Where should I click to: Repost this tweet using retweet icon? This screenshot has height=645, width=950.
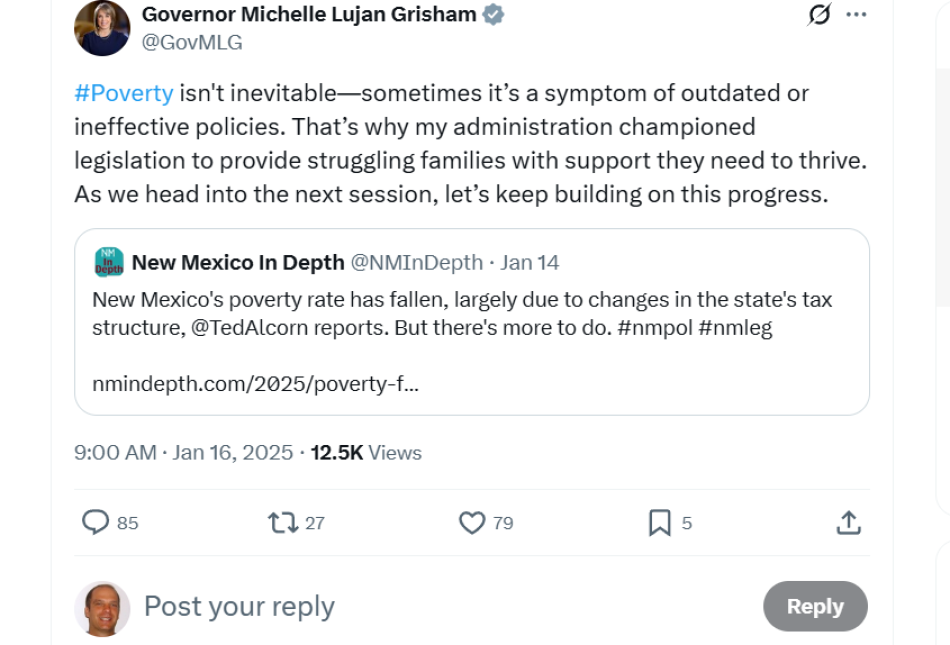[x=283, y=522]
